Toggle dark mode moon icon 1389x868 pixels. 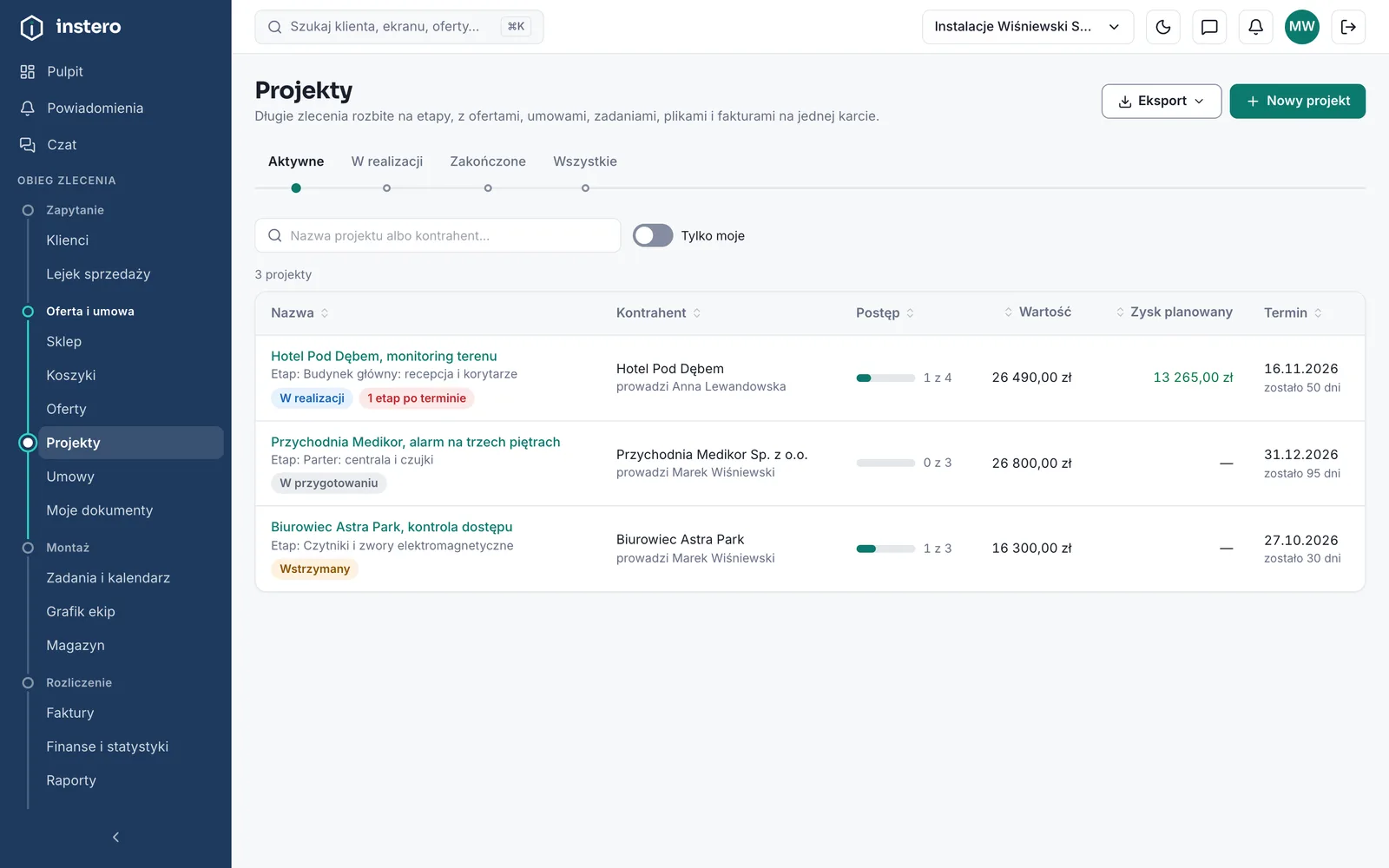point(1163,27)
